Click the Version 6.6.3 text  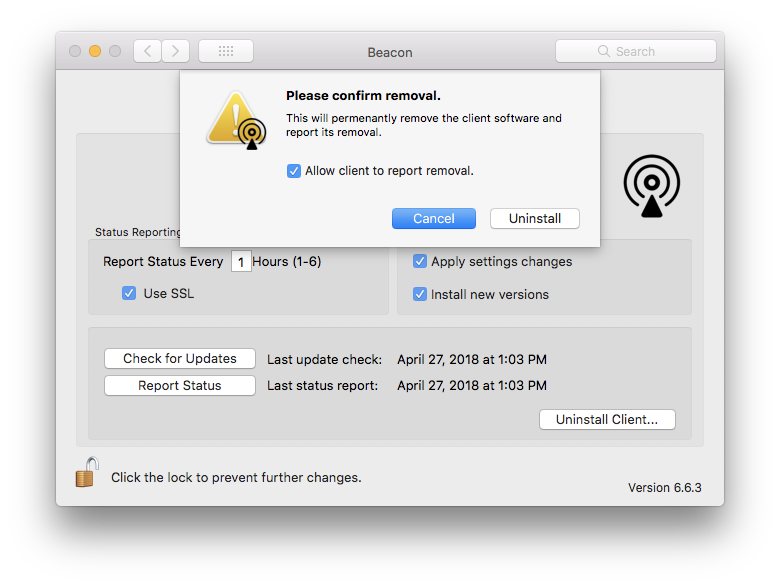665,488
